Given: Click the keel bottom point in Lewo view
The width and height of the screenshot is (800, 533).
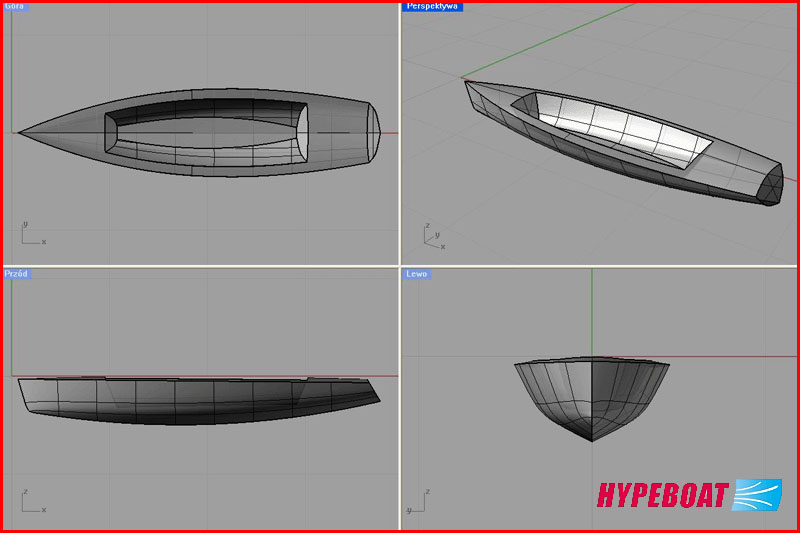Looking at the screenshot, I should (591, 440).
